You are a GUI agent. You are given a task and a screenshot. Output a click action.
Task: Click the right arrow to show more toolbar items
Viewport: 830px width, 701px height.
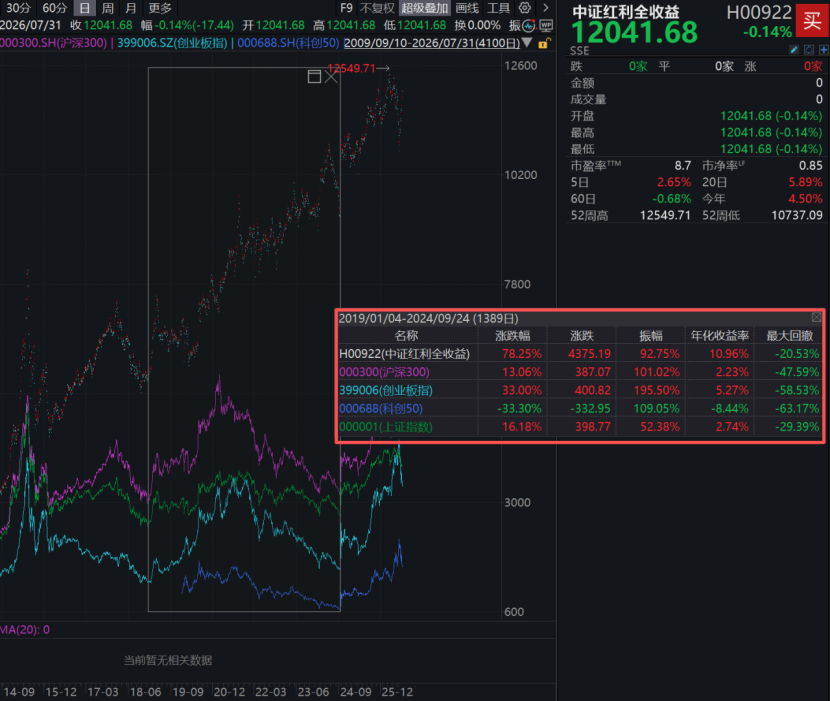[x=546, y=8]
